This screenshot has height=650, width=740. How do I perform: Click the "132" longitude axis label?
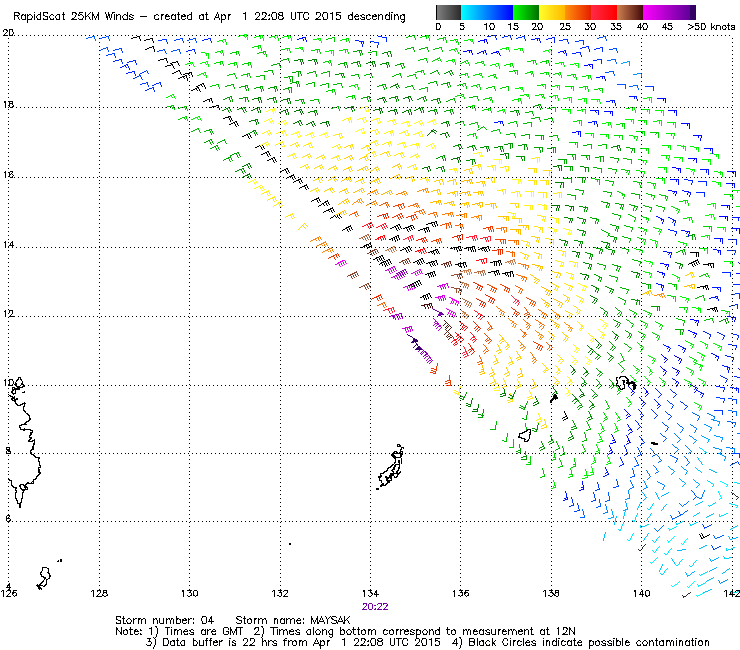click(x=280, y=593)
